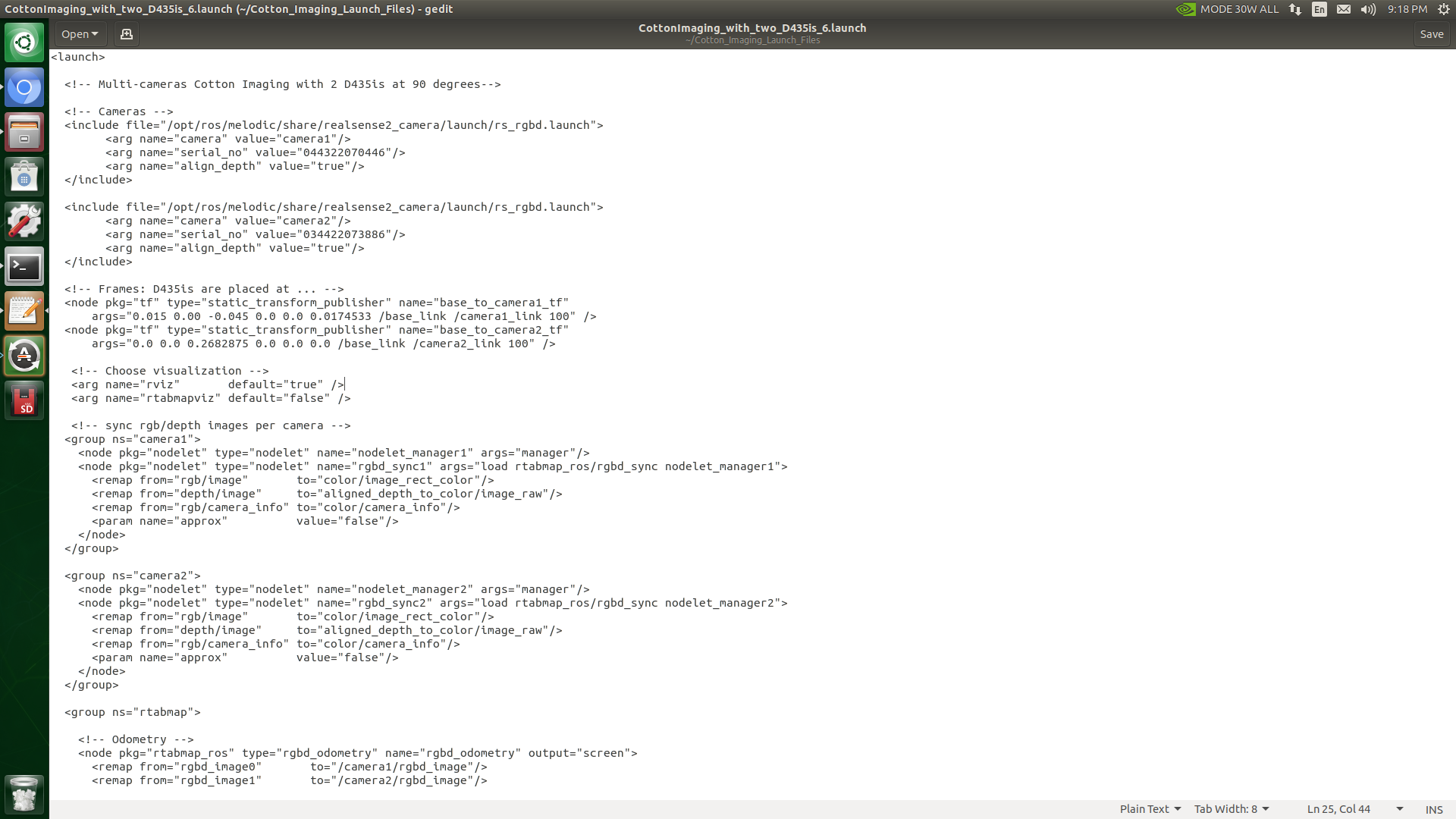Image resolution: width=1456 pixels, height=819 pixels.
Task: Click the gedit text editor dock icon
Action: point(24,312)
